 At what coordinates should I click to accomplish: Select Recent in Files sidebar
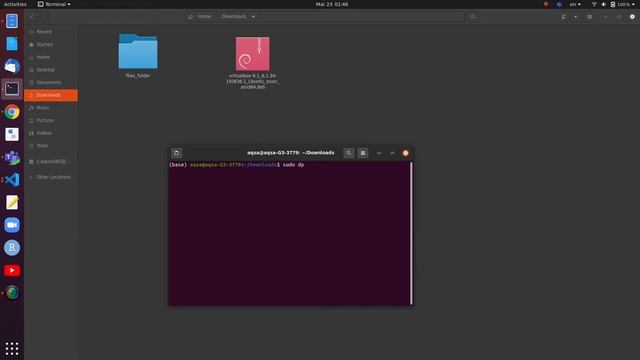51,32
